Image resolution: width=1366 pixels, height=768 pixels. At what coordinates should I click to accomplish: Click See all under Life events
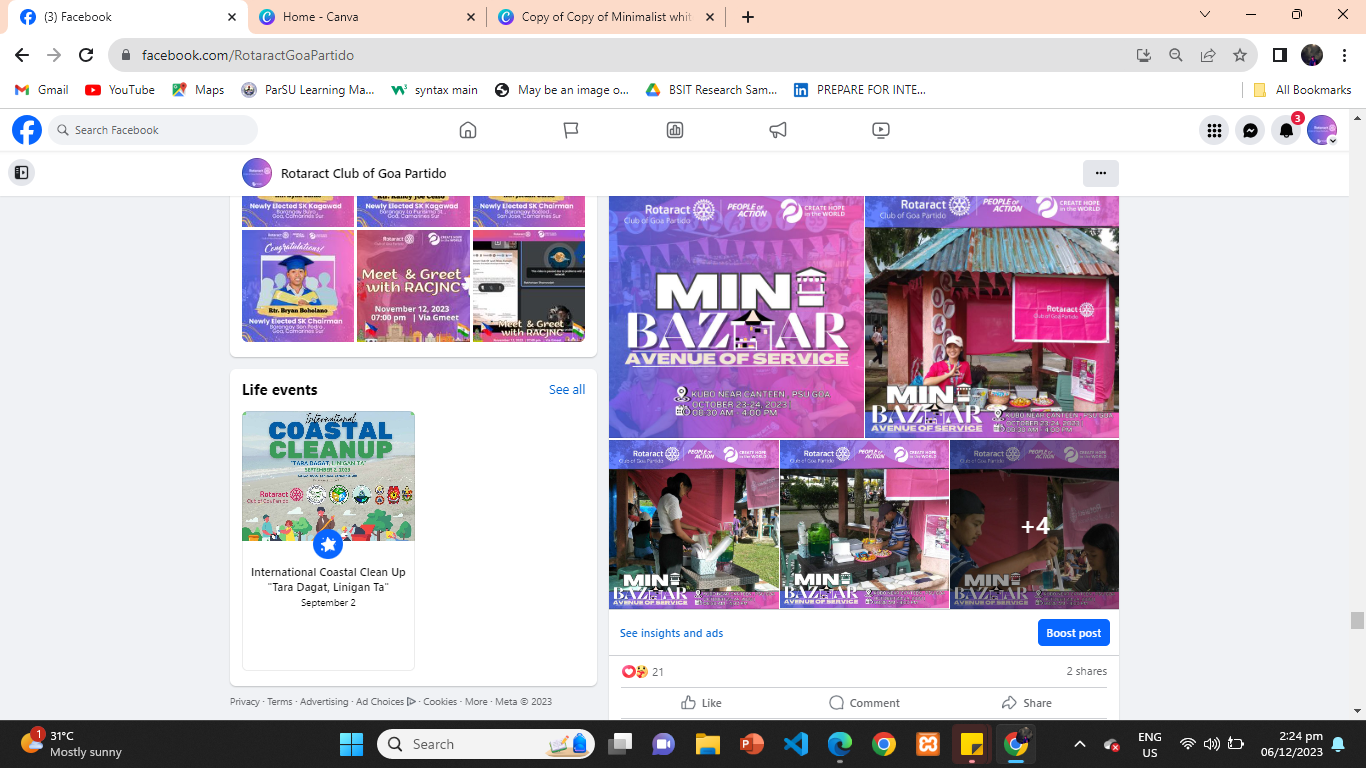pos(567,390)
